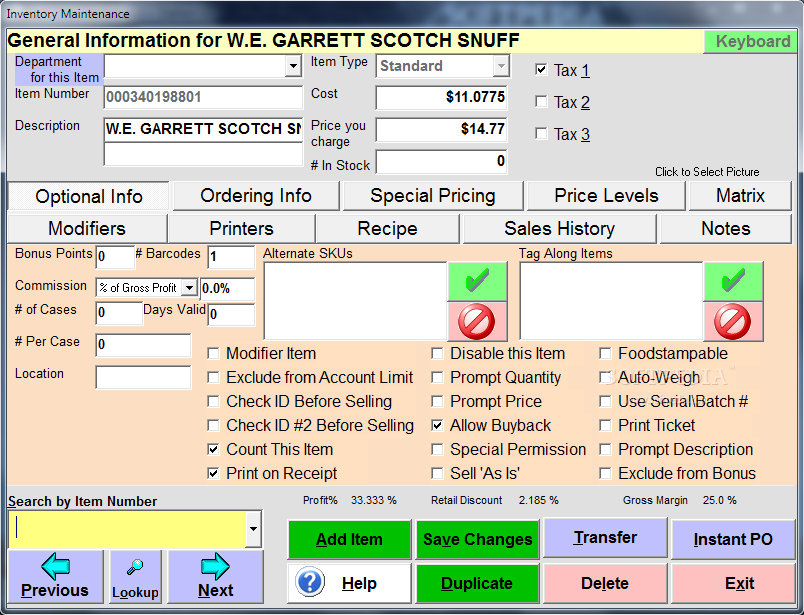
Task: Click the Location input field
Action: [143, 377]
